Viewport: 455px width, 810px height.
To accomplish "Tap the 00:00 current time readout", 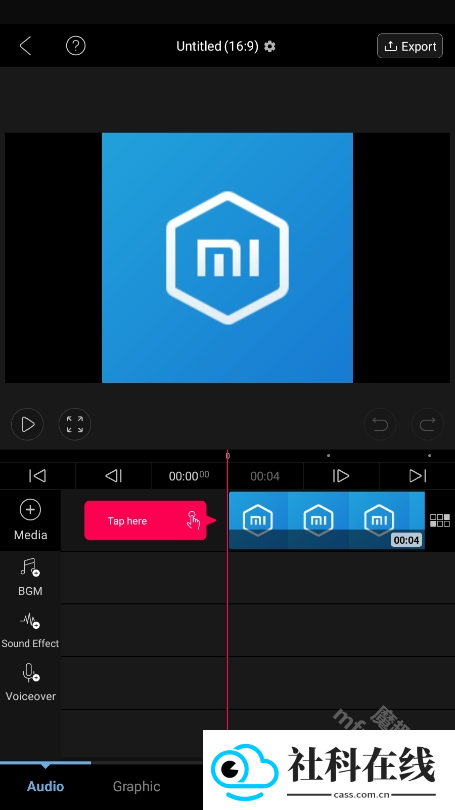I will [x=189, y=476].
